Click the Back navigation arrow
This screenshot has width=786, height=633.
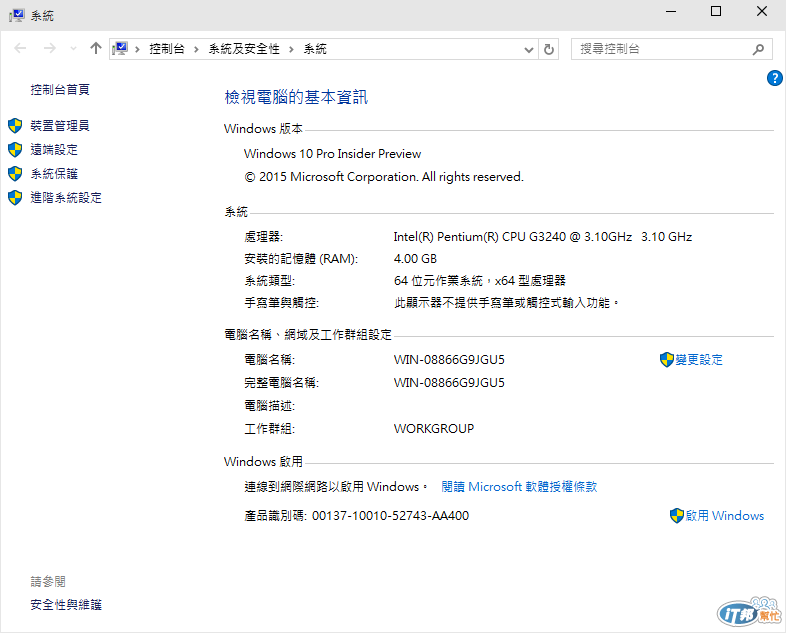pyautogui.click(x=20, y=49)
